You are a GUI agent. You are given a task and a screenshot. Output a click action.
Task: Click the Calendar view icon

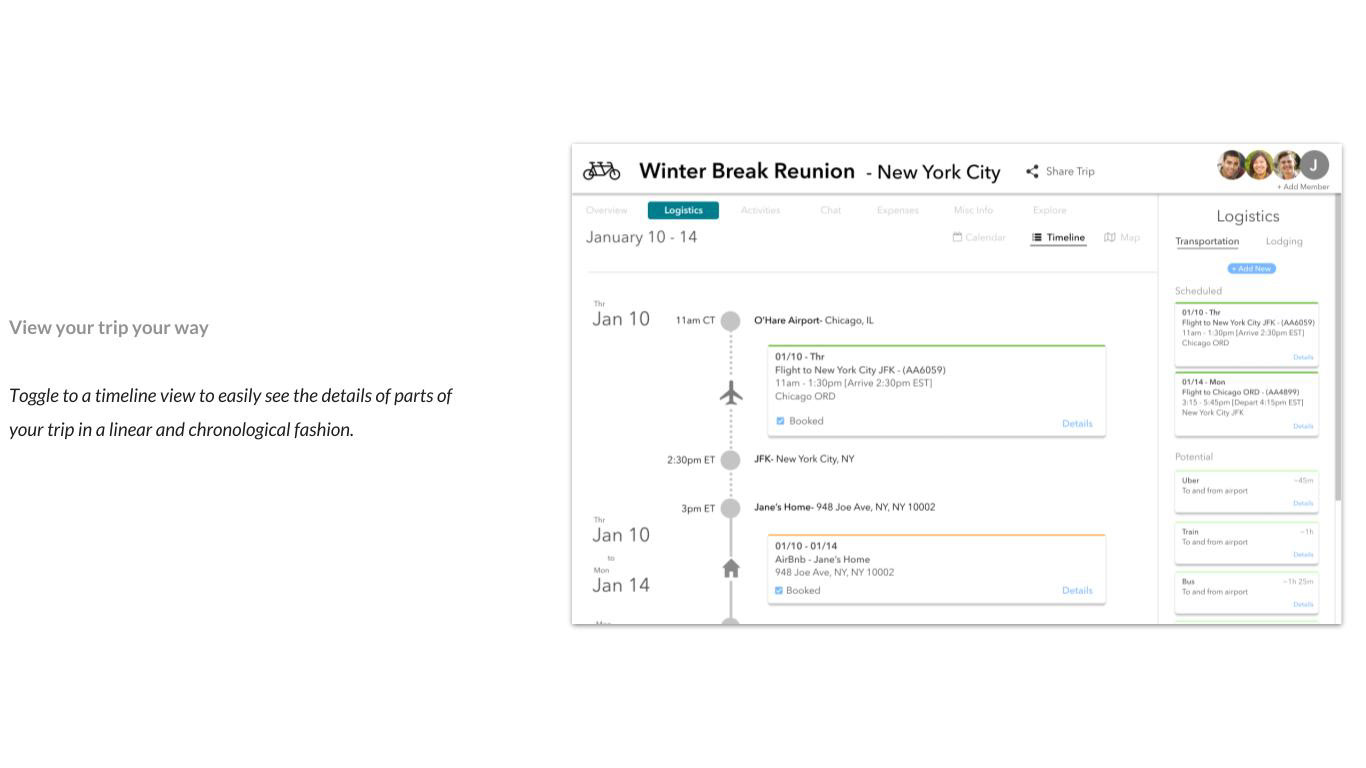pyautogui.click(x=957, y=238)
